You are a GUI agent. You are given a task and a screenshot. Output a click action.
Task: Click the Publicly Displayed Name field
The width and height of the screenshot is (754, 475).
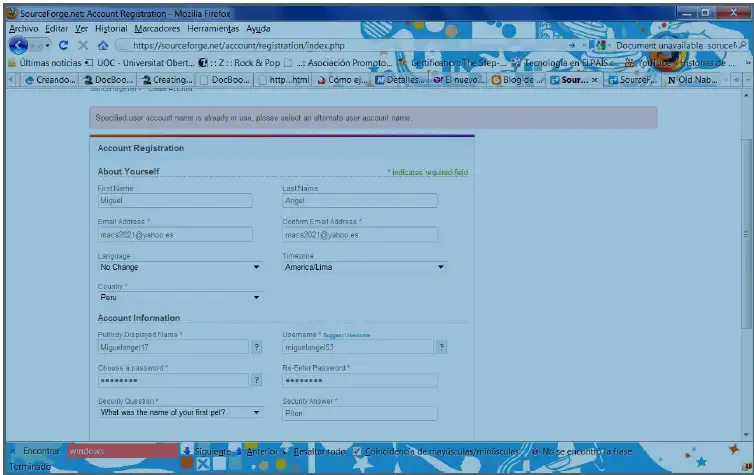pyautogui.click(x=173, y=347)
